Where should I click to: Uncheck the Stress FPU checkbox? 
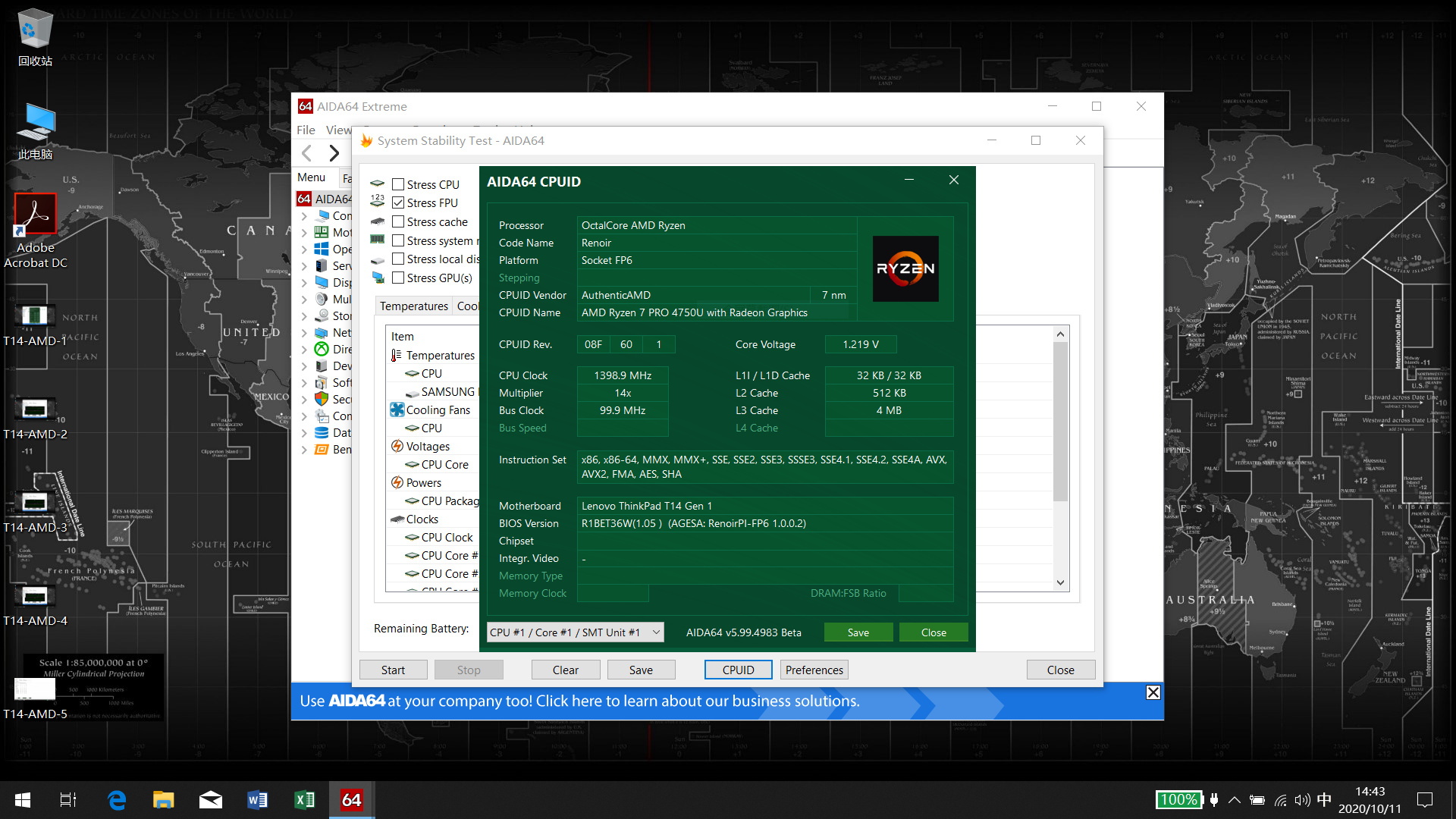click(x=398, y=202)
